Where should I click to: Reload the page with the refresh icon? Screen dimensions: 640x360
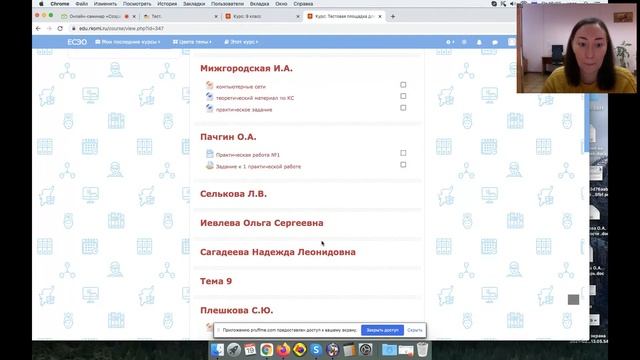tap(60, 29)
